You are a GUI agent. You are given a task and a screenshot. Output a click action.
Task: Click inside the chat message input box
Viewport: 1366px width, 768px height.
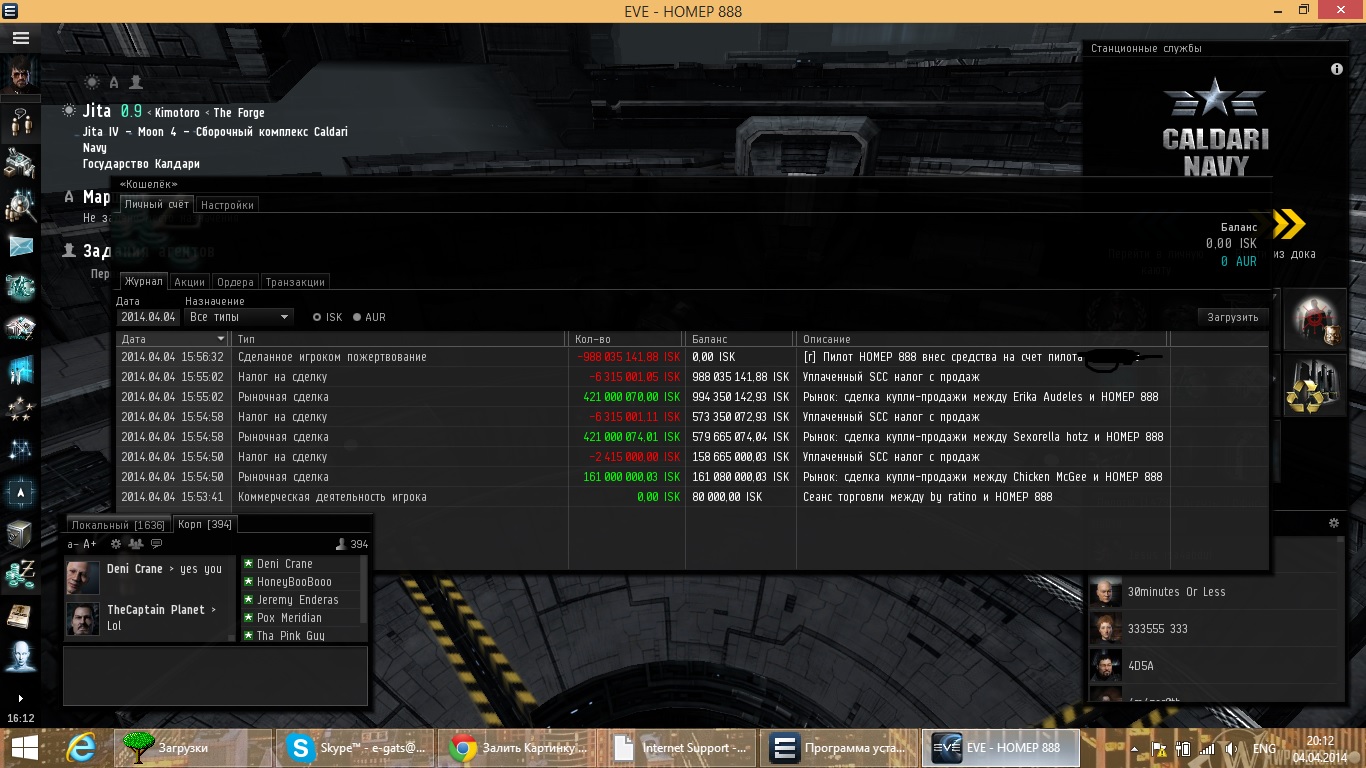point(215,675)
